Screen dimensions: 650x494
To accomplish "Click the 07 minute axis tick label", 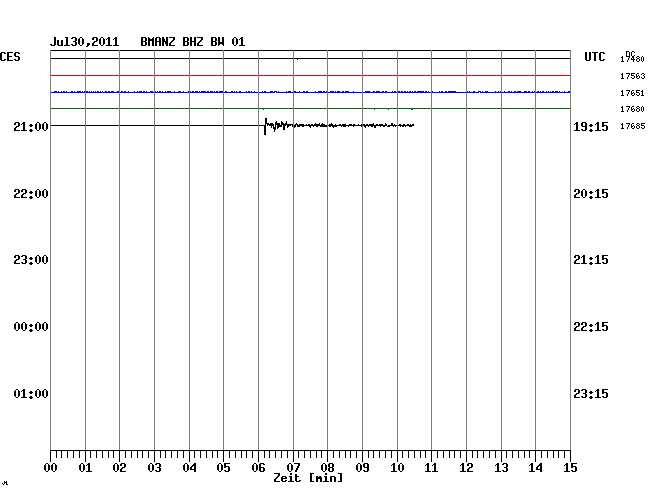I will coord(293,468).
